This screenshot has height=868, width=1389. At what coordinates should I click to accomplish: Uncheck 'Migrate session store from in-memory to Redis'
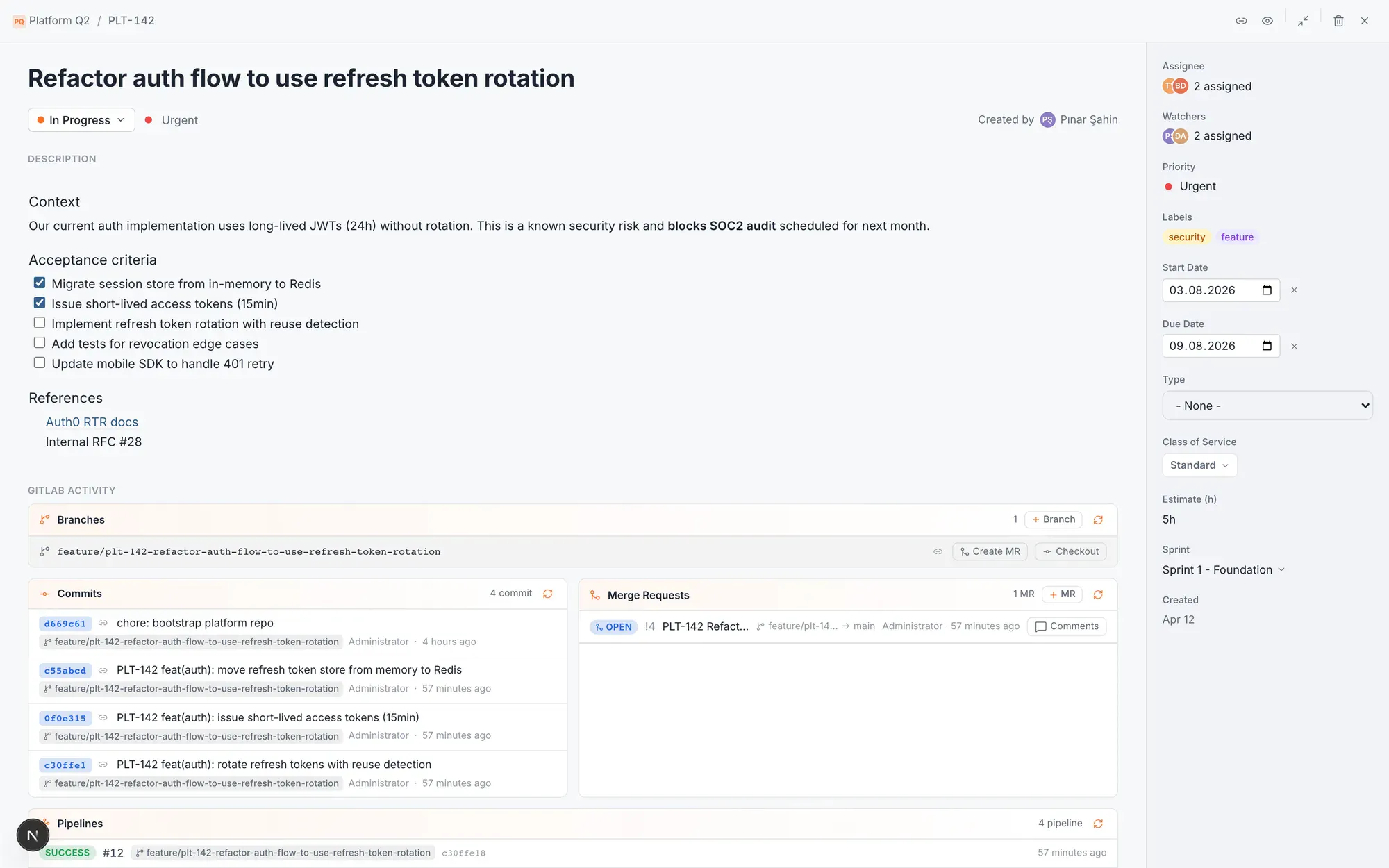point(40,283)
